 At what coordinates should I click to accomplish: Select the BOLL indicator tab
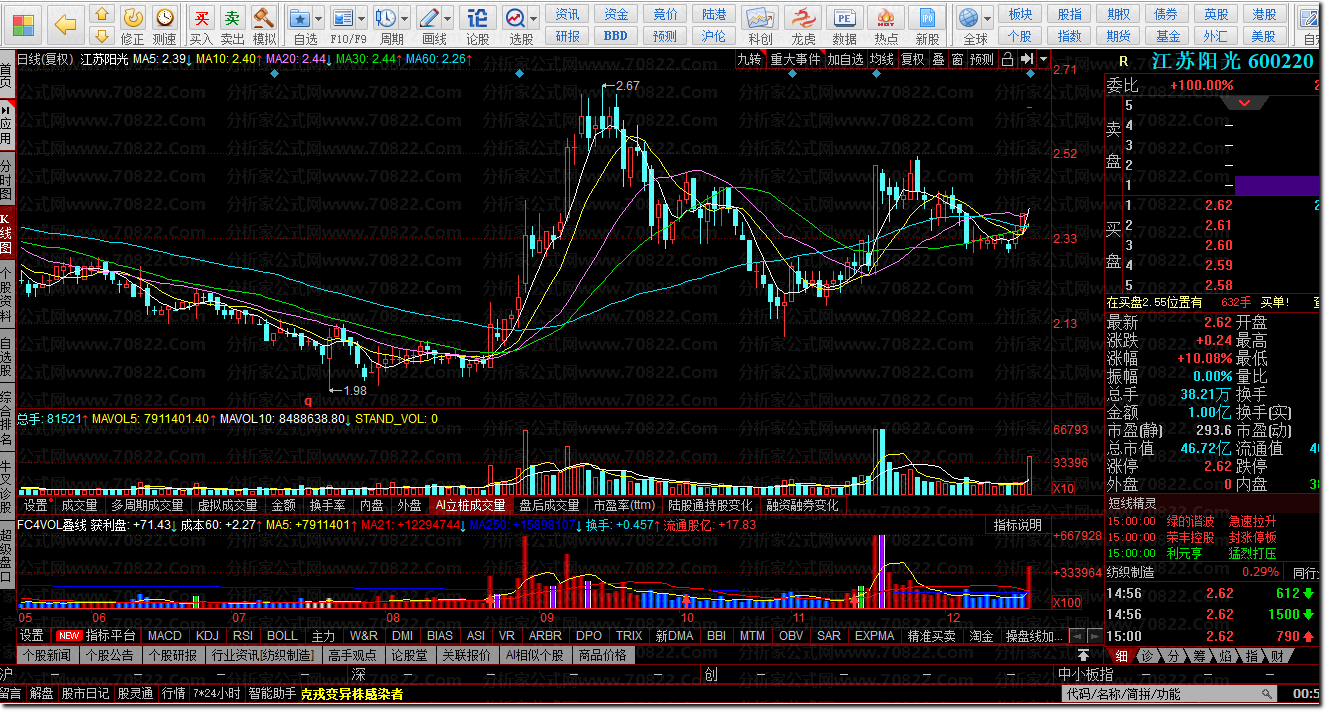tap(282, 636)
